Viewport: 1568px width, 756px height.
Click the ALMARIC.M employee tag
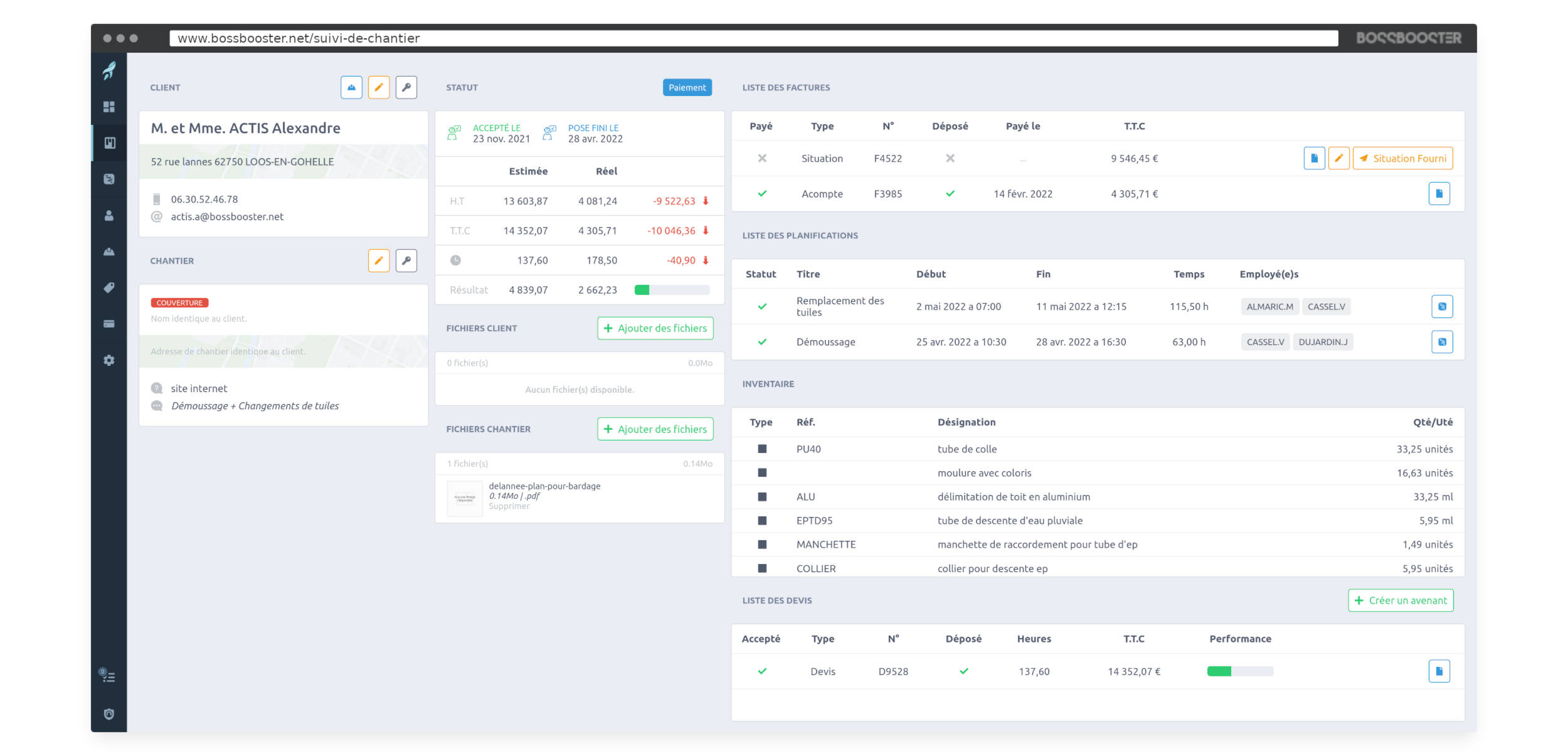(x=1269, y=307)
